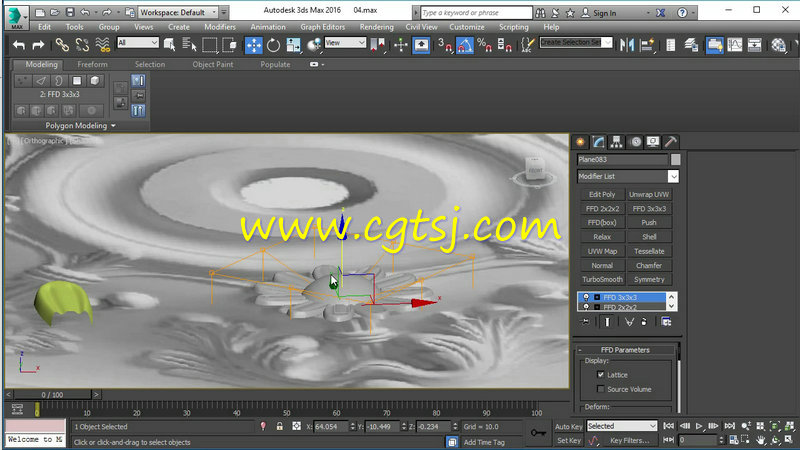This screenshot has height=450, width=800.
Task: Activate Select and Scale tool
Action: 293,45
